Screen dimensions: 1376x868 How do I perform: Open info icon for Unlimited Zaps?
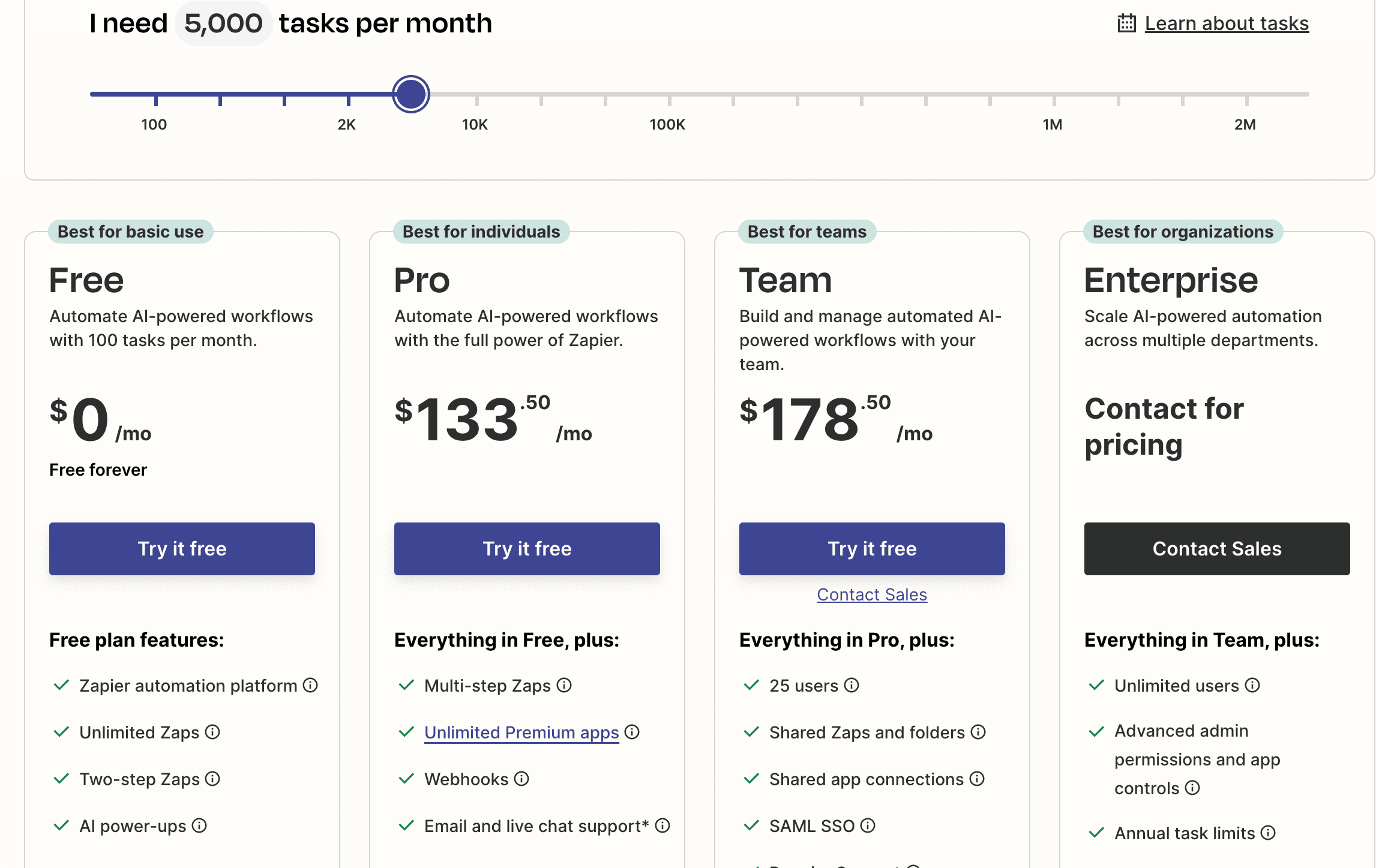(x=212, y=732)
